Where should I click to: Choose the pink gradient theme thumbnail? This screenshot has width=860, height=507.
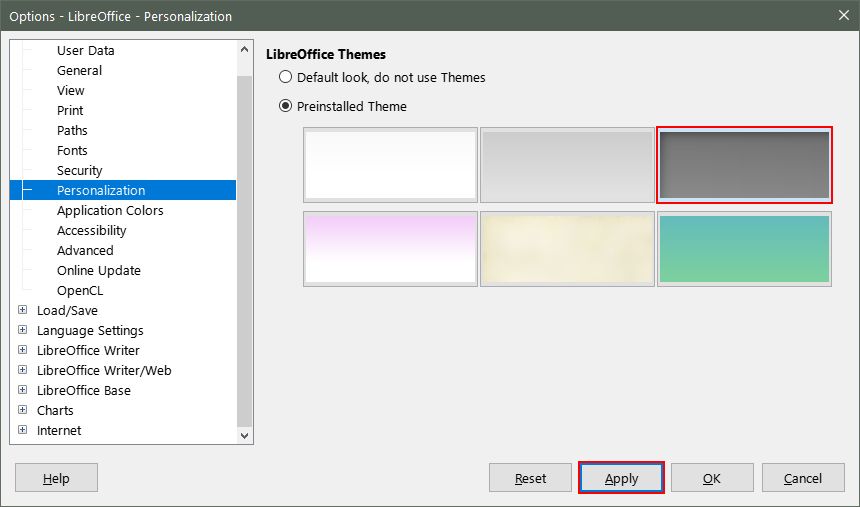pyautogui.click(x=390, y=249)
